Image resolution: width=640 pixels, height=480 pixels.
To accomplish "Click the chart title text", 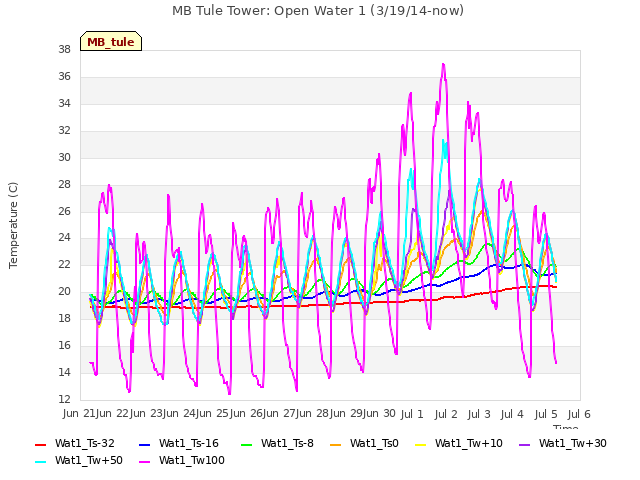I will pyautogui.click(x=318, y=11).
